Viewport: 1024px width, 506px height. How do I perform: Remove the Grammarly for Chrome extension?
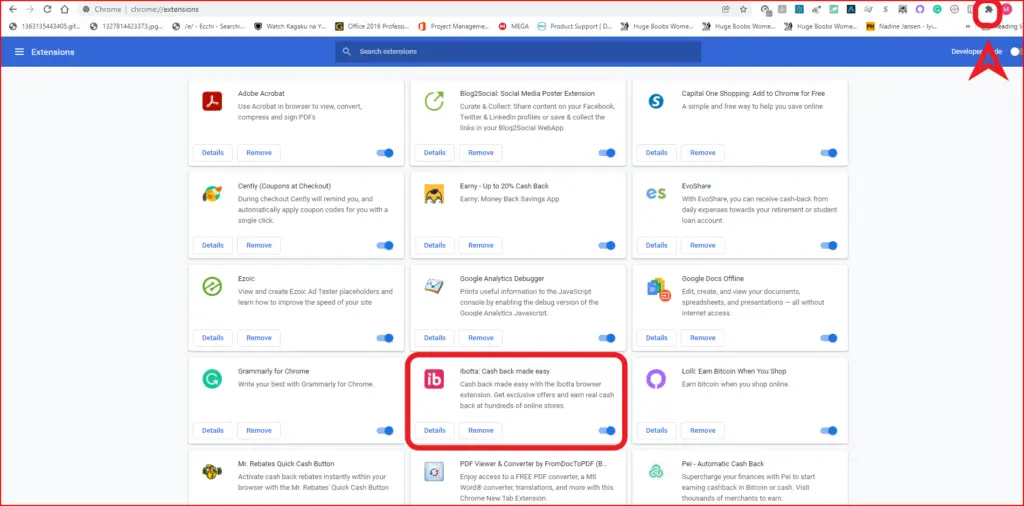[259, 431]
